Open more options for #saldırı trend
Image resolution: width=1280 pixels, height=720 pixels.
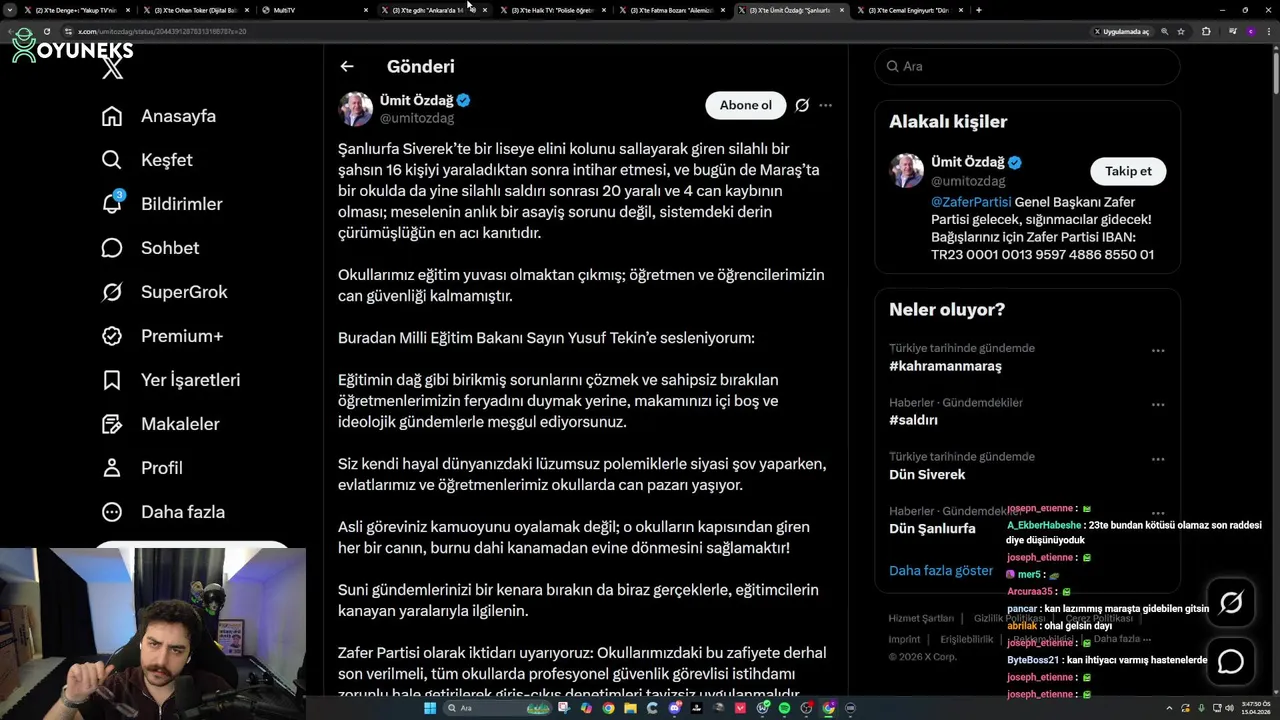[1158, 405]
